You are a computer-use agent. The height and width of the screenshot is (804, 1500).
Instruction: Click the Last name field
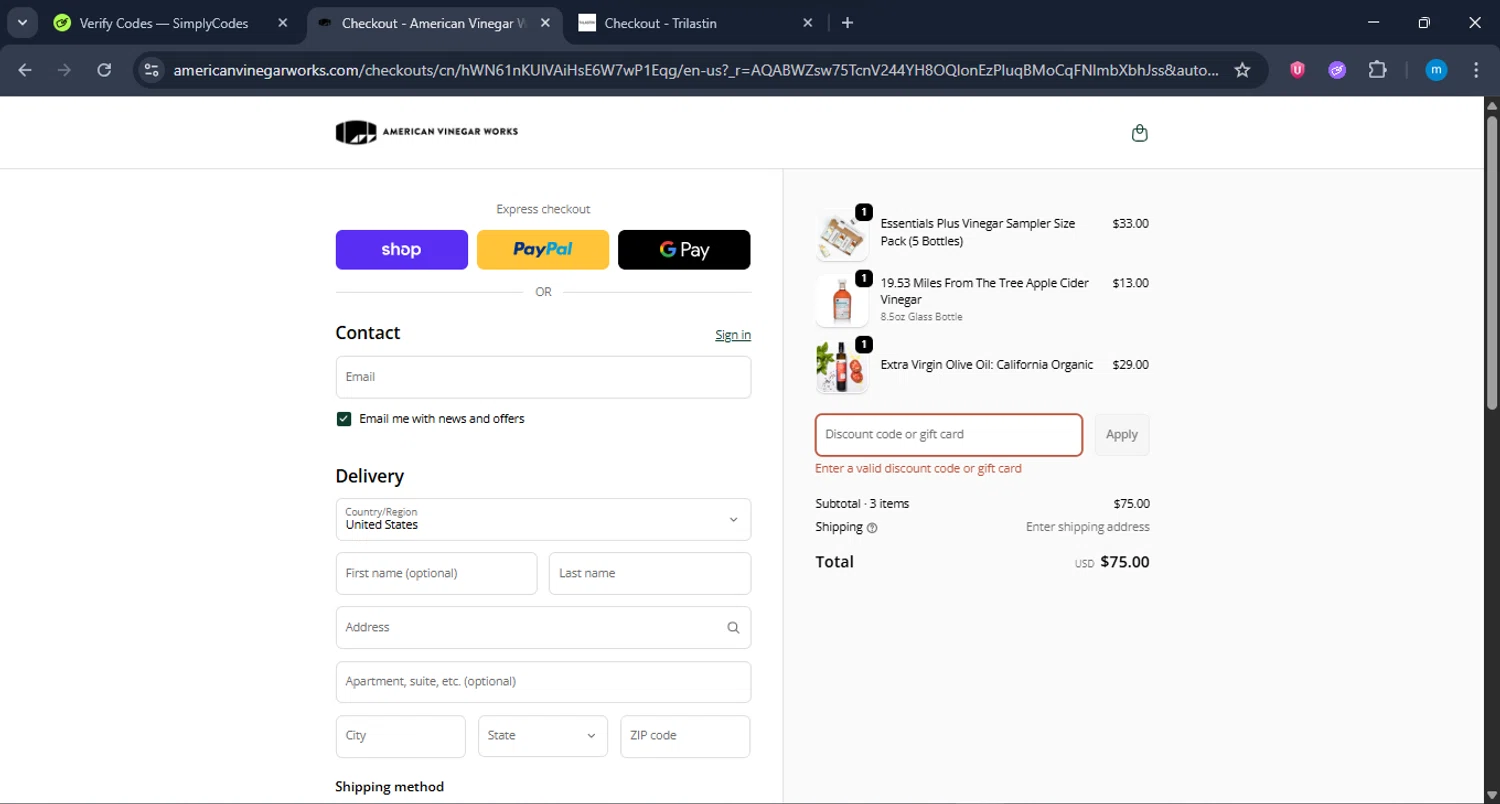[x=650, y=574]
